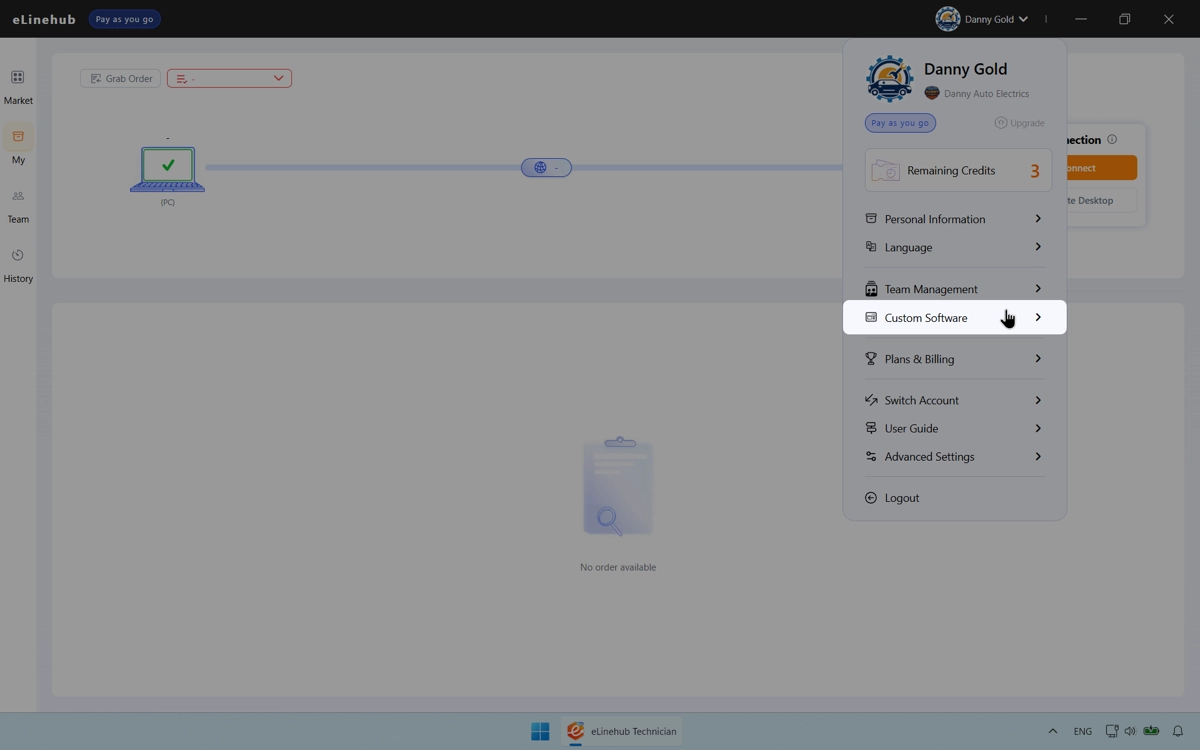Expand the Language chevron arrow

(x=1038, y=246)
